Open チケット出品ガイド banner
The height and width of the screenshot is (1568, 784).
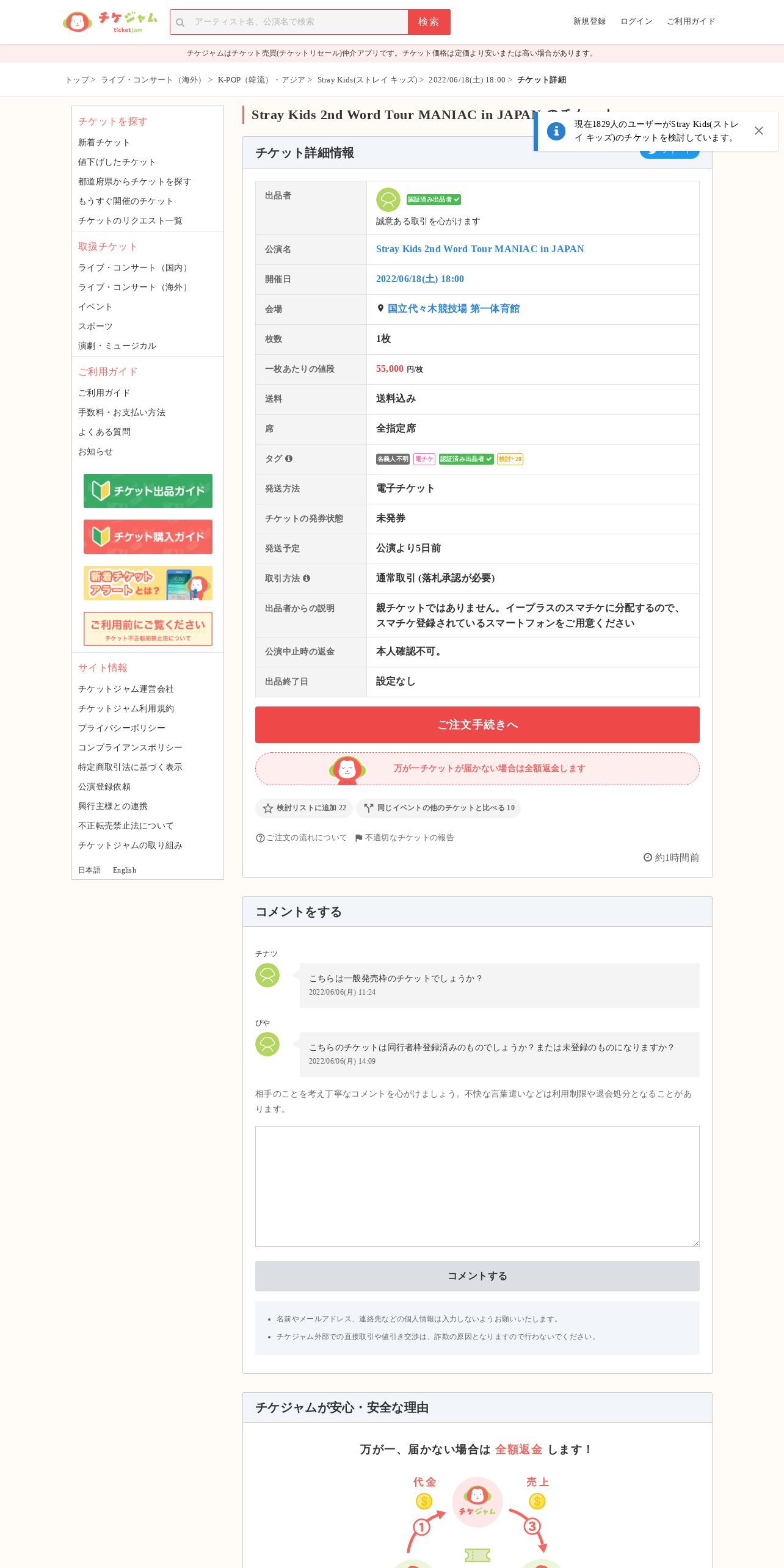(148, 491)
